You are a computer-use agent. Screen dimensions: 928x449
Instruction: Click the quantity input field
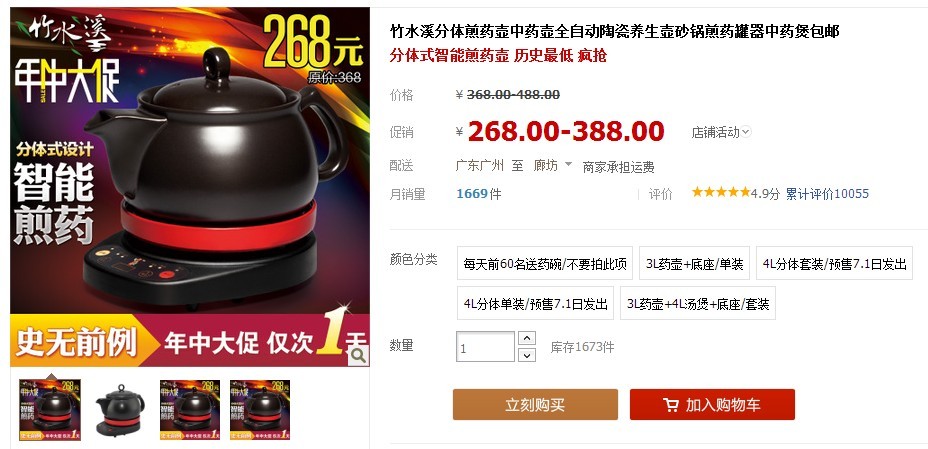click(485, 347)
